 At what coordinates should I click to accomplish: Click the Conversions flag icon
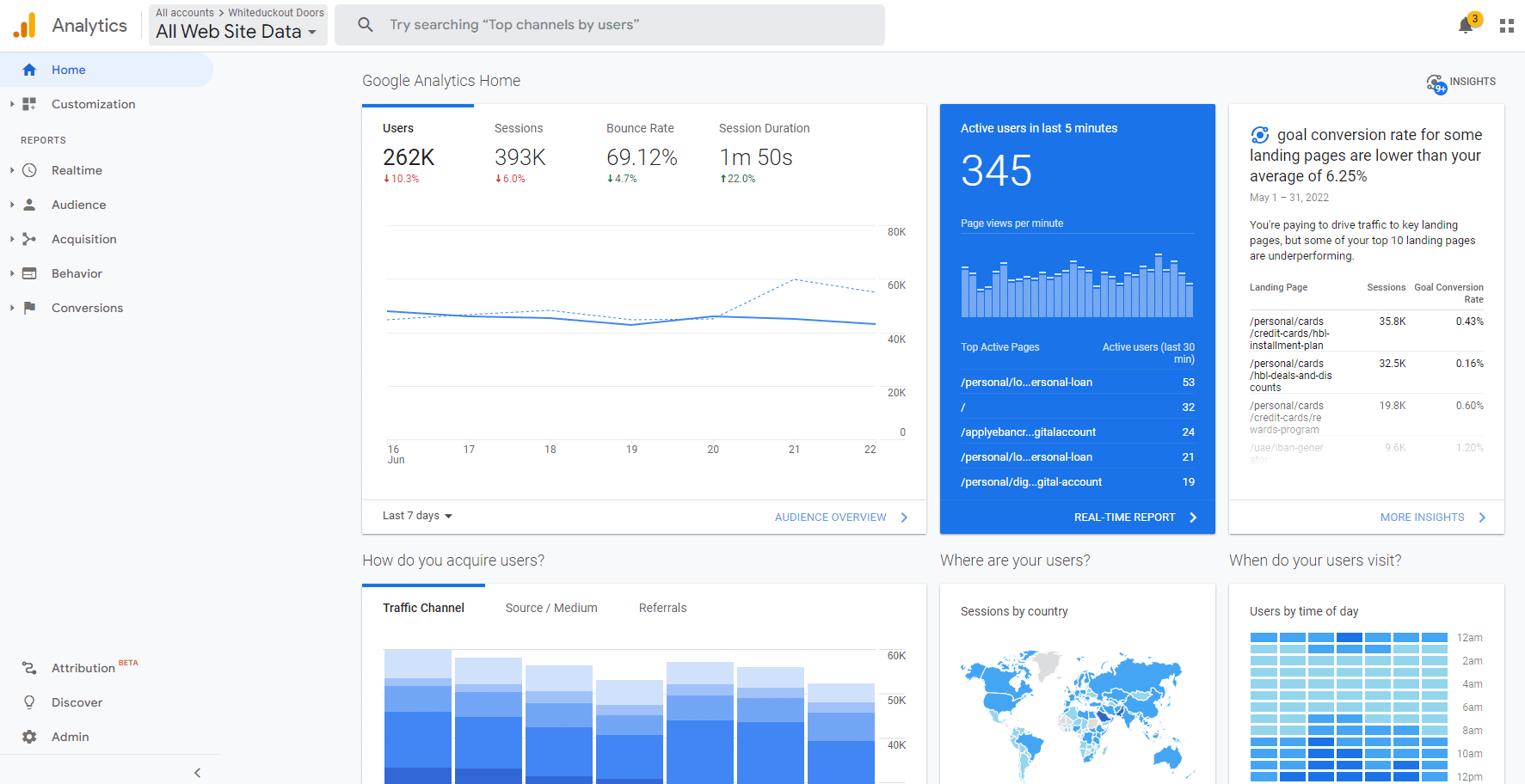[x=29, y=308]
